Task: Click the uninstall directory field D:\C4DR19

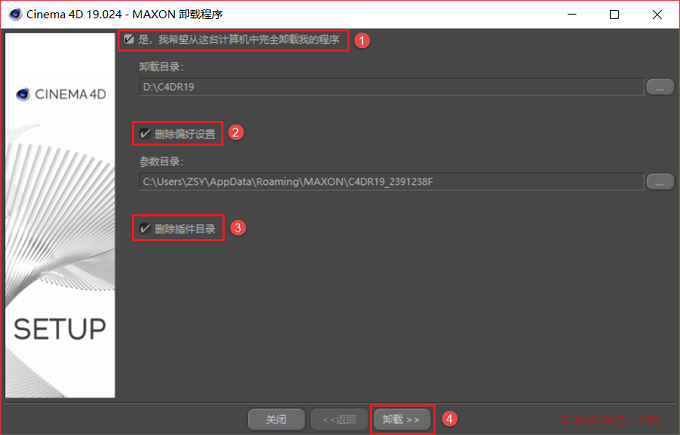Action: (391, 87)
